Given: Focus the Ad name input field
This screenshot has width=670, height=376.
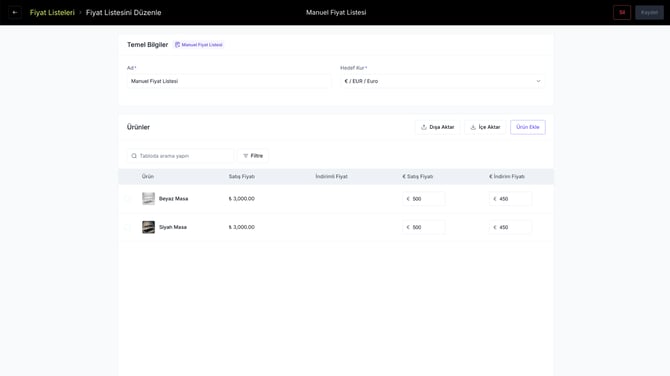Looking at the screenshot, I should click(x=229, y=81).
